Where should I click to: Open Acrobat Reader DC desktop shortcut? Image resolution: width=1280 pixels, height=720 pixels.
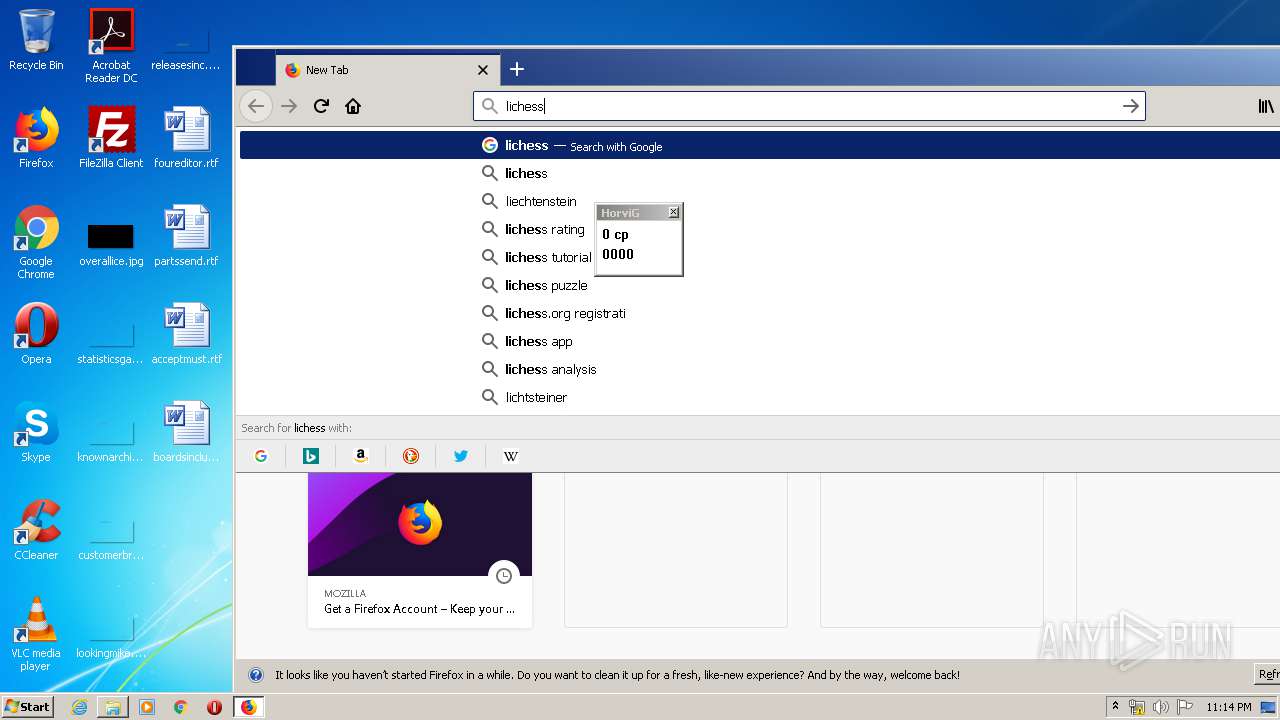click(111, 46)
